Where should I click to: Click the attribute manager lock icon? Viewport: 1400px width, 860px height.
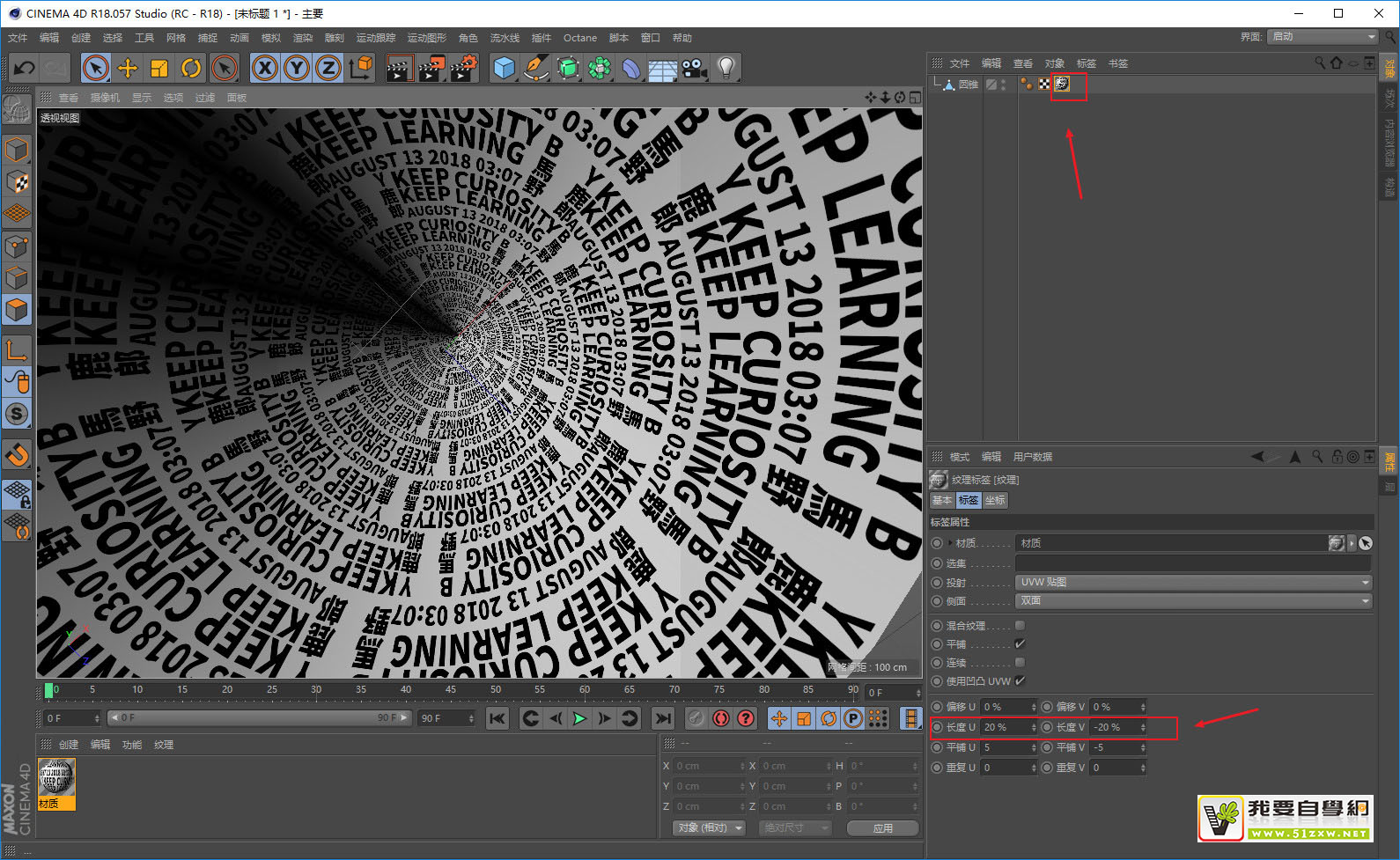[x=1337, y=457]
